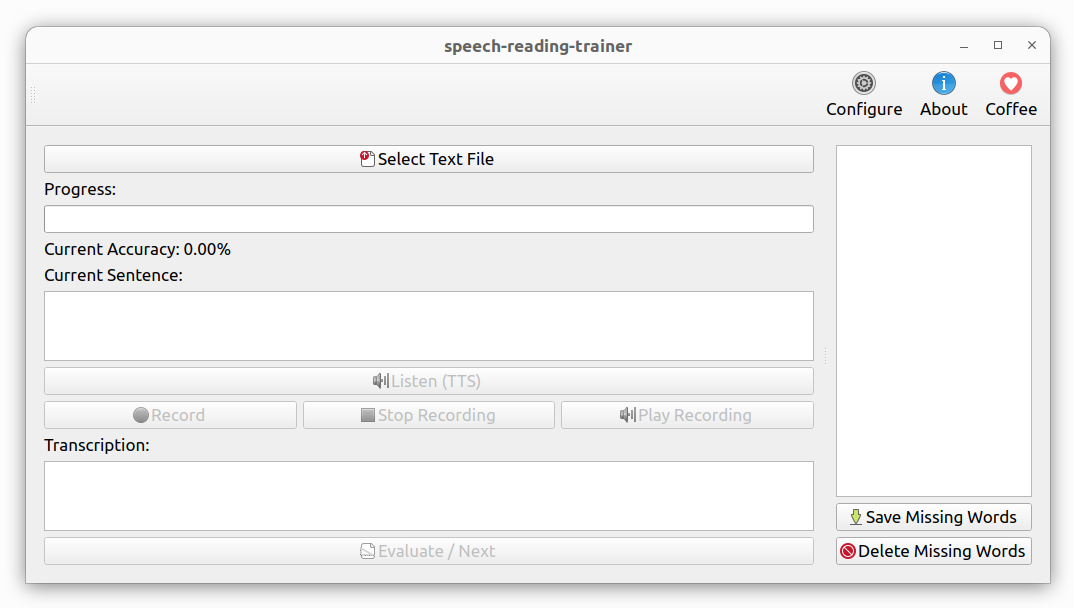Open the Configure settings gear icon
Screen dimensions: 1074x608
point(864,84)
